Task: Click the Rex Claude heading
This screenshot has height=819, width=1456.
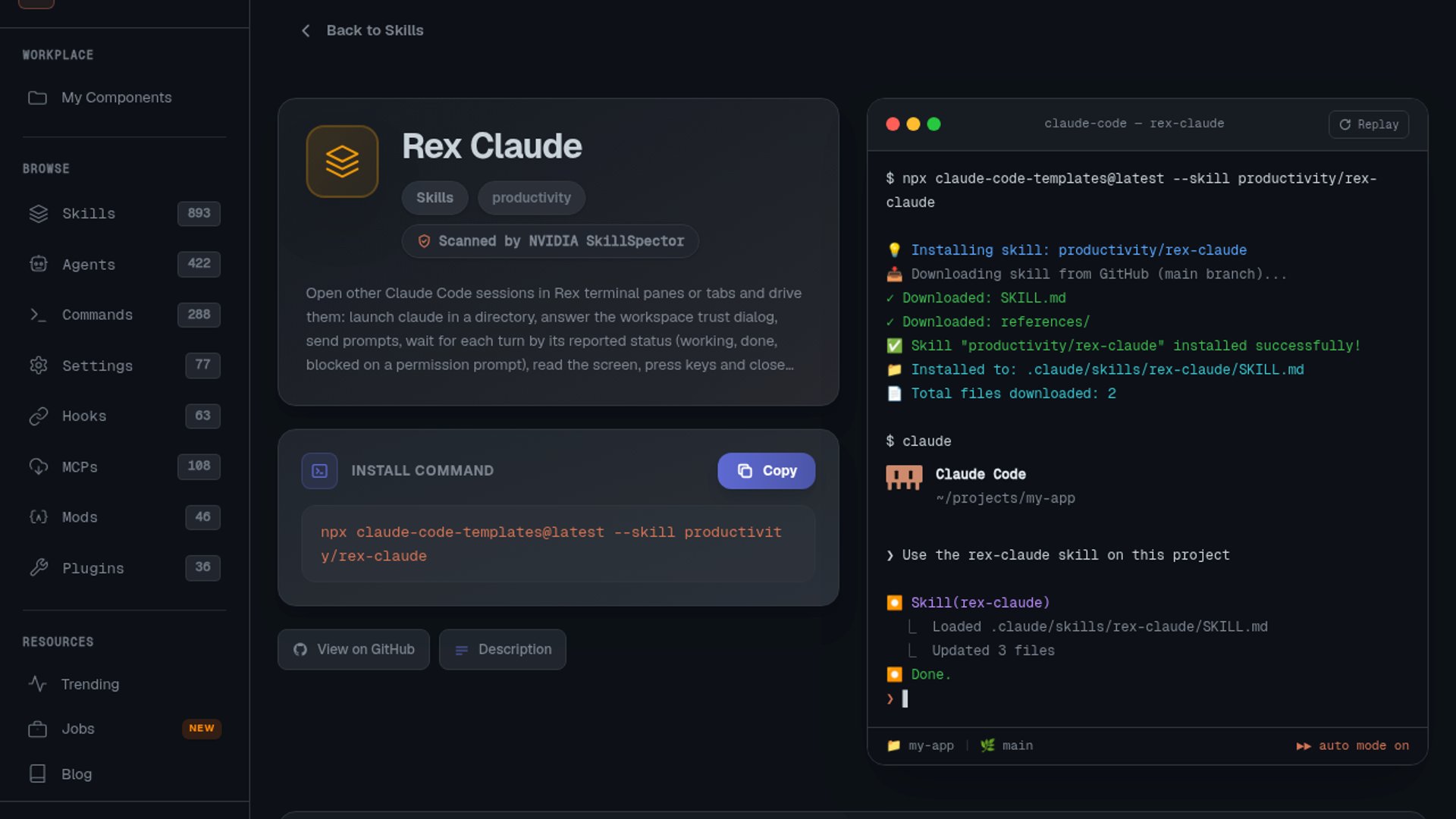Action: (x=491, y=146)
